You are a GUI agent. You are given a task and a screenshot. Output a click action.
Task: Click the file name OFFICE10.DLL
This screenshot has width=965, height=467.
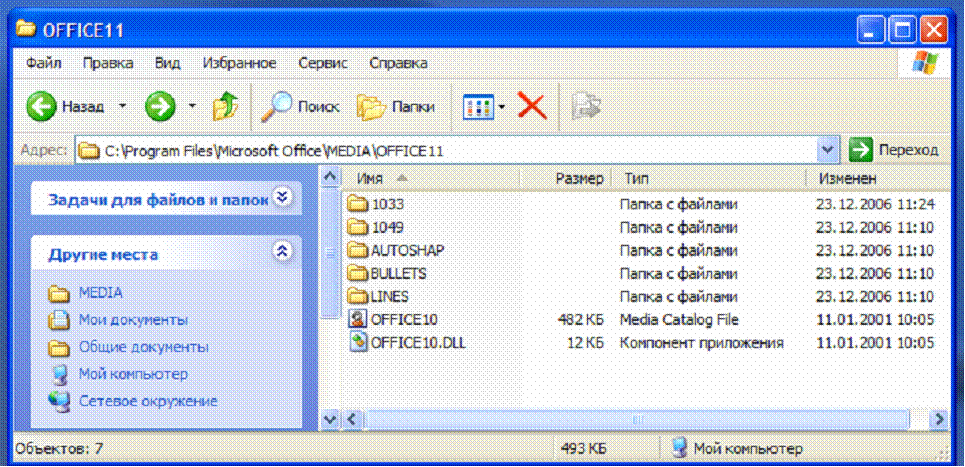point(418,343)
